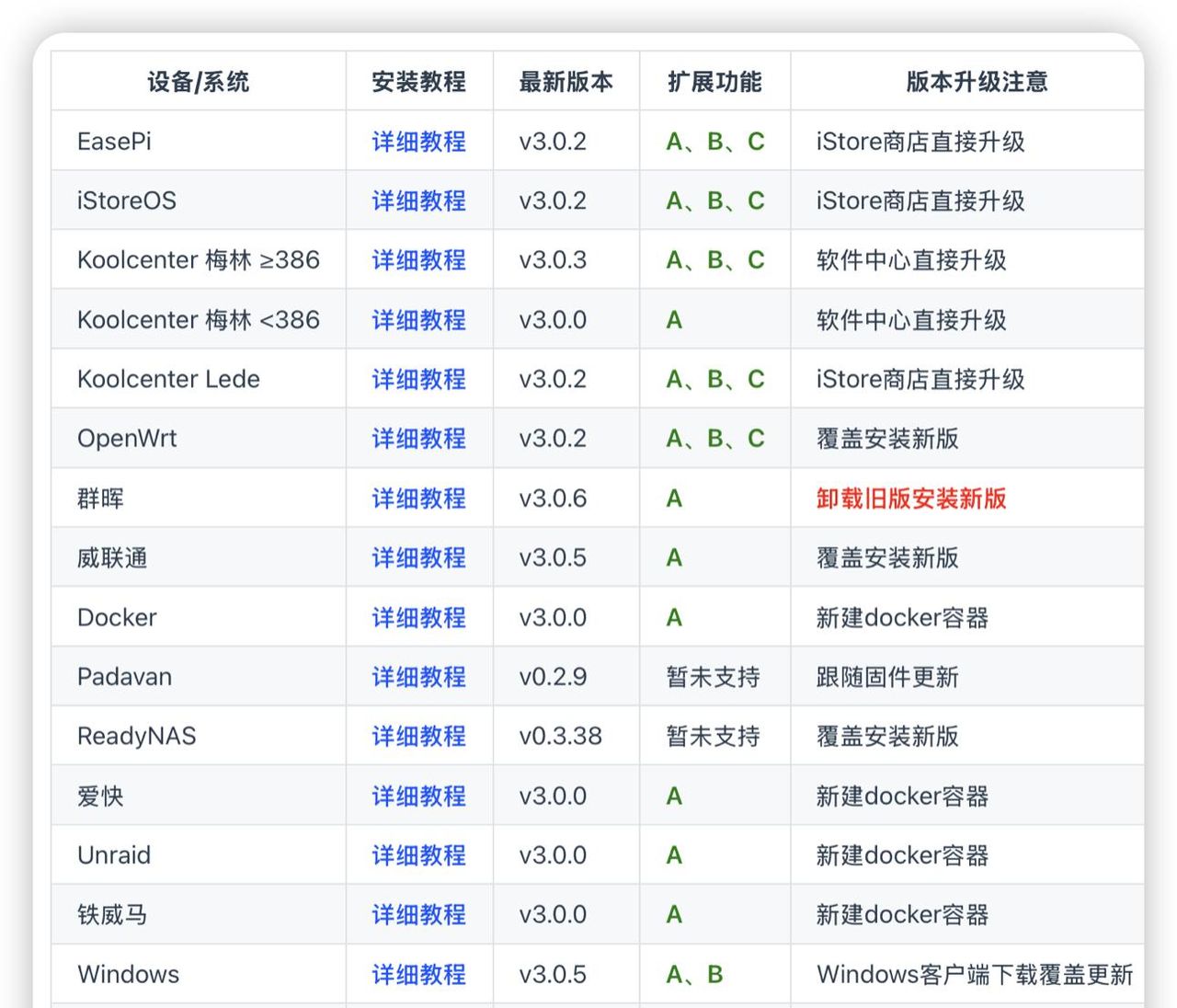Click 新建docker容器 in the Docker row
The width and height of the screenshot is (1177, 1008).
(x=902, y=617)
